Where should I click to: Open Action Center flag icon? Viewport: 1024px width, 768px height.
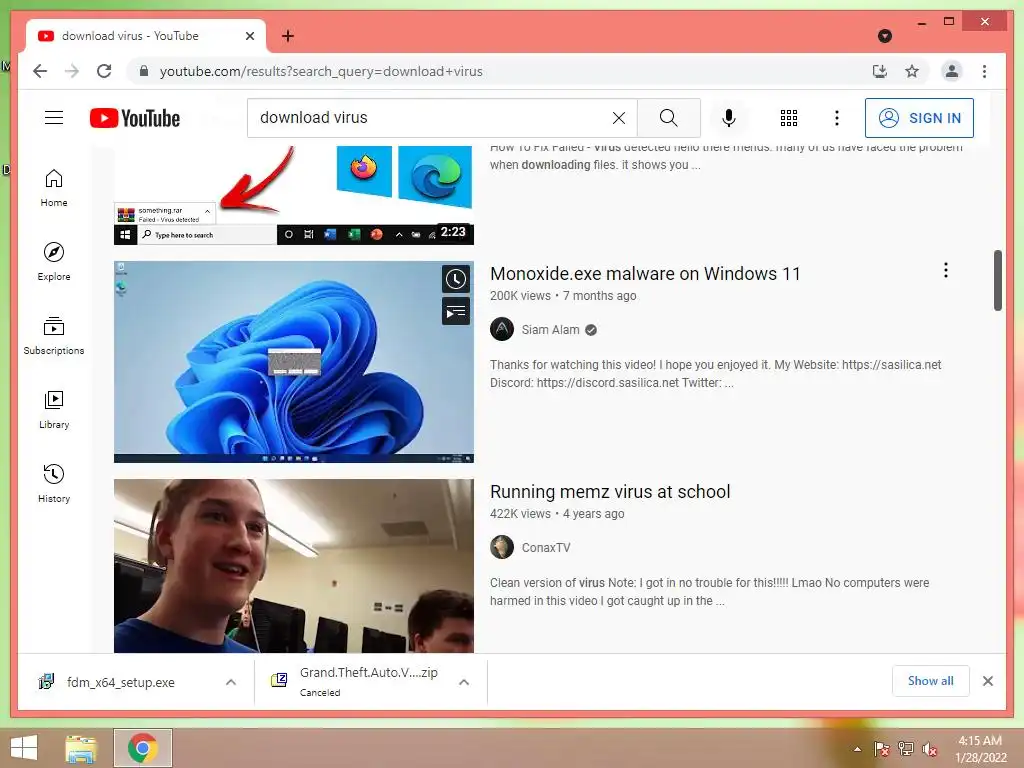coord(881,749)
